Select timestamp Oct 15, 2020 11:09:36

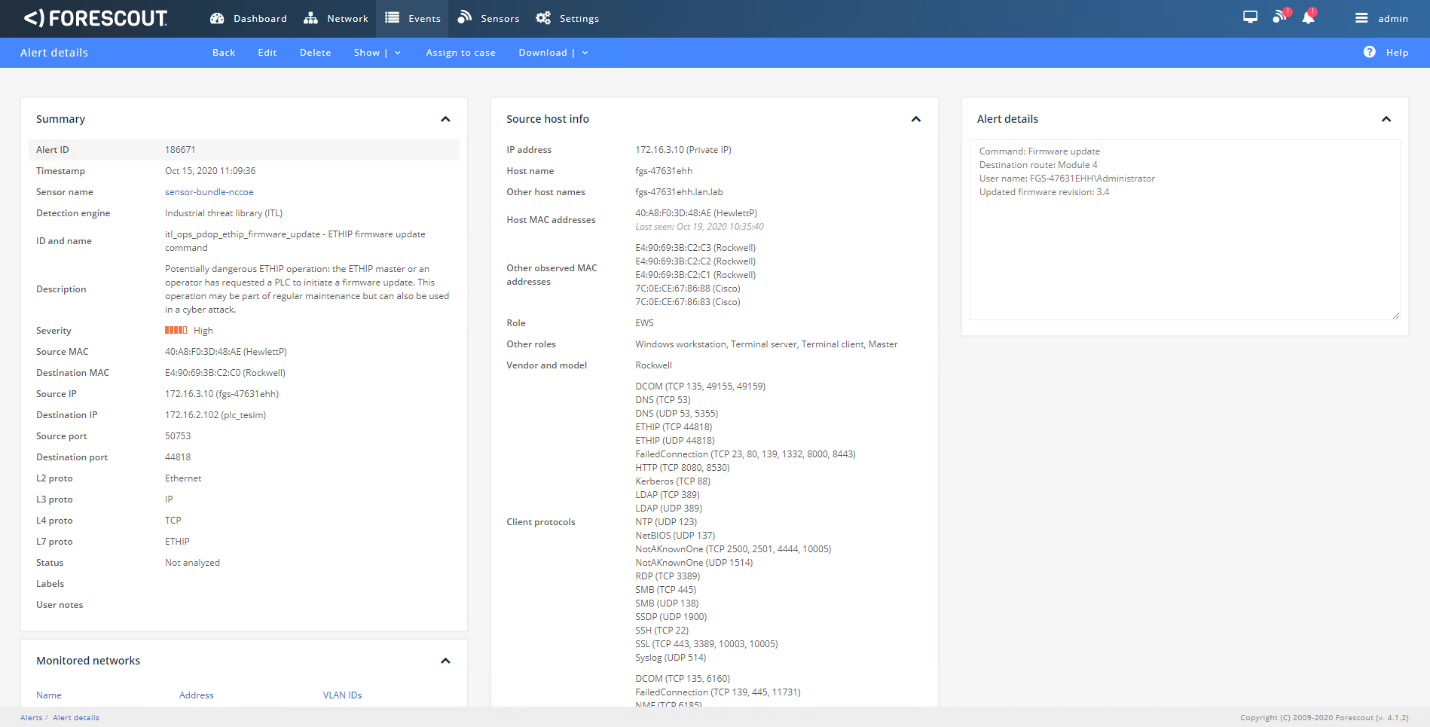tap(210, 171)
